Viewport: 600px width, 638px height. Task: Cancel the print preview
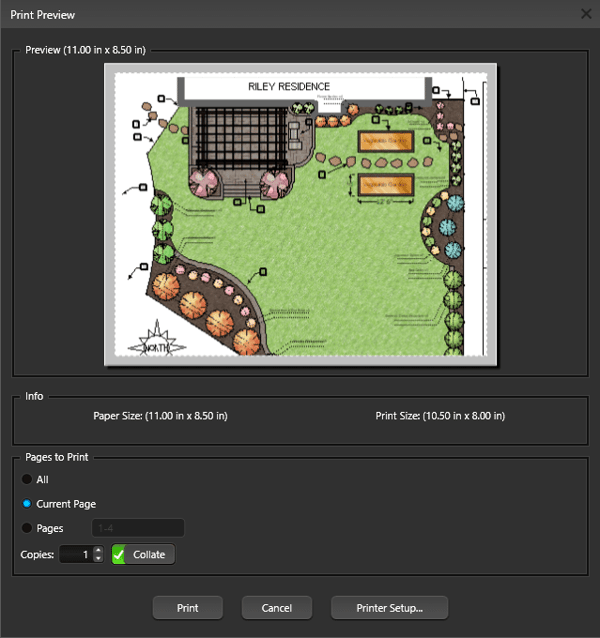[277, 607]
